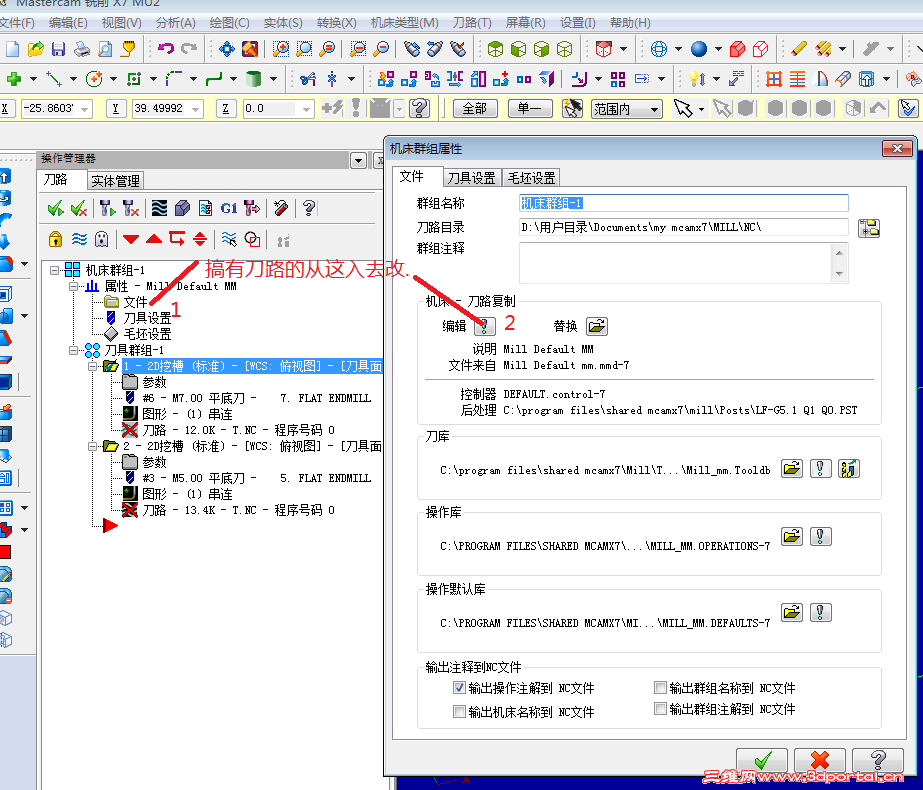Click the 群组注释 comment text area
The width and height of the screenshot is (923, 790).
tap(675, 263)
